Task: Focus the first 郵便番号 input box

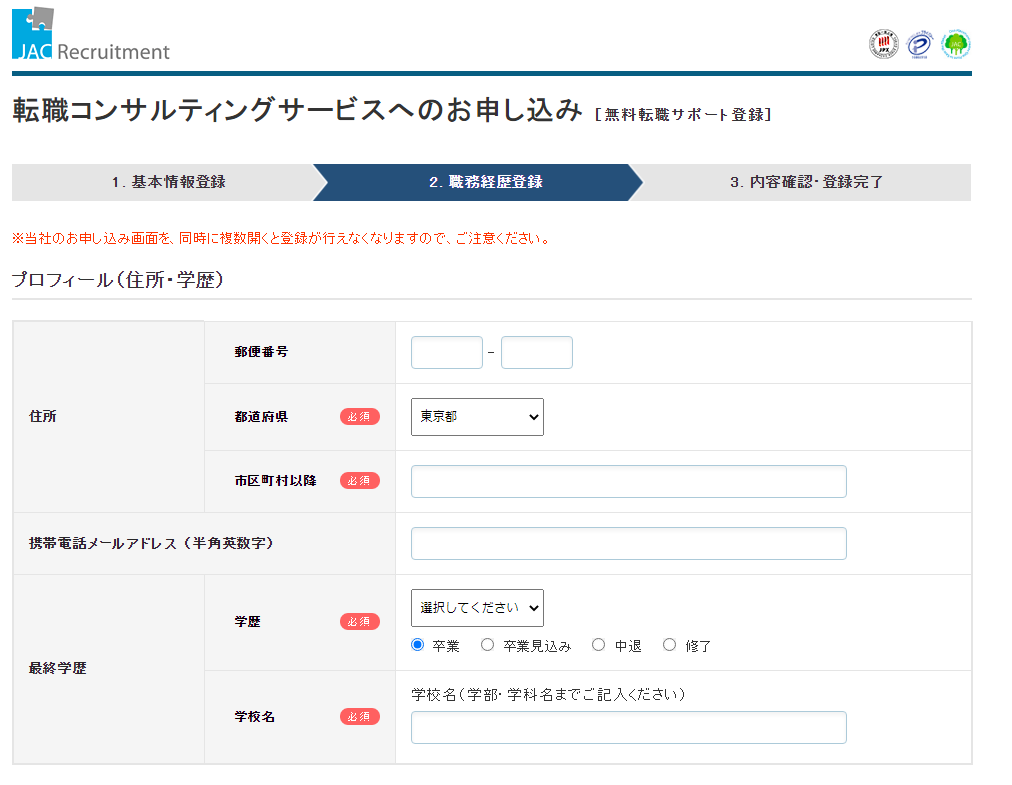Action: (x=446, y=352)
